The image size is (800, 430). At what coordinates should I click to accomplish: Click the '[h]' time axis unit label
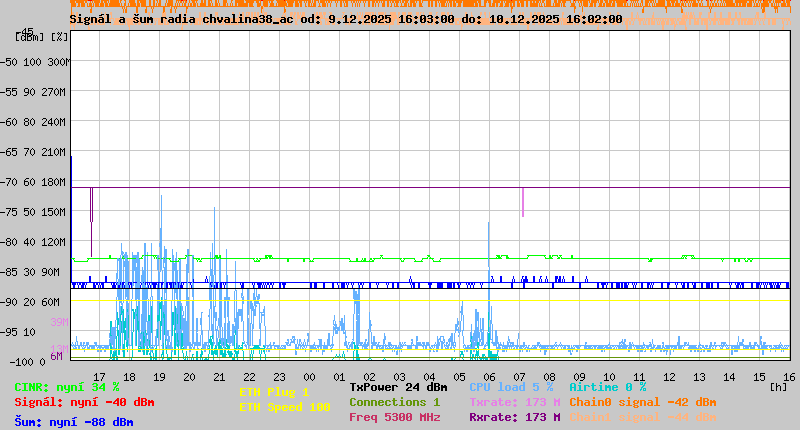point(779,388)
